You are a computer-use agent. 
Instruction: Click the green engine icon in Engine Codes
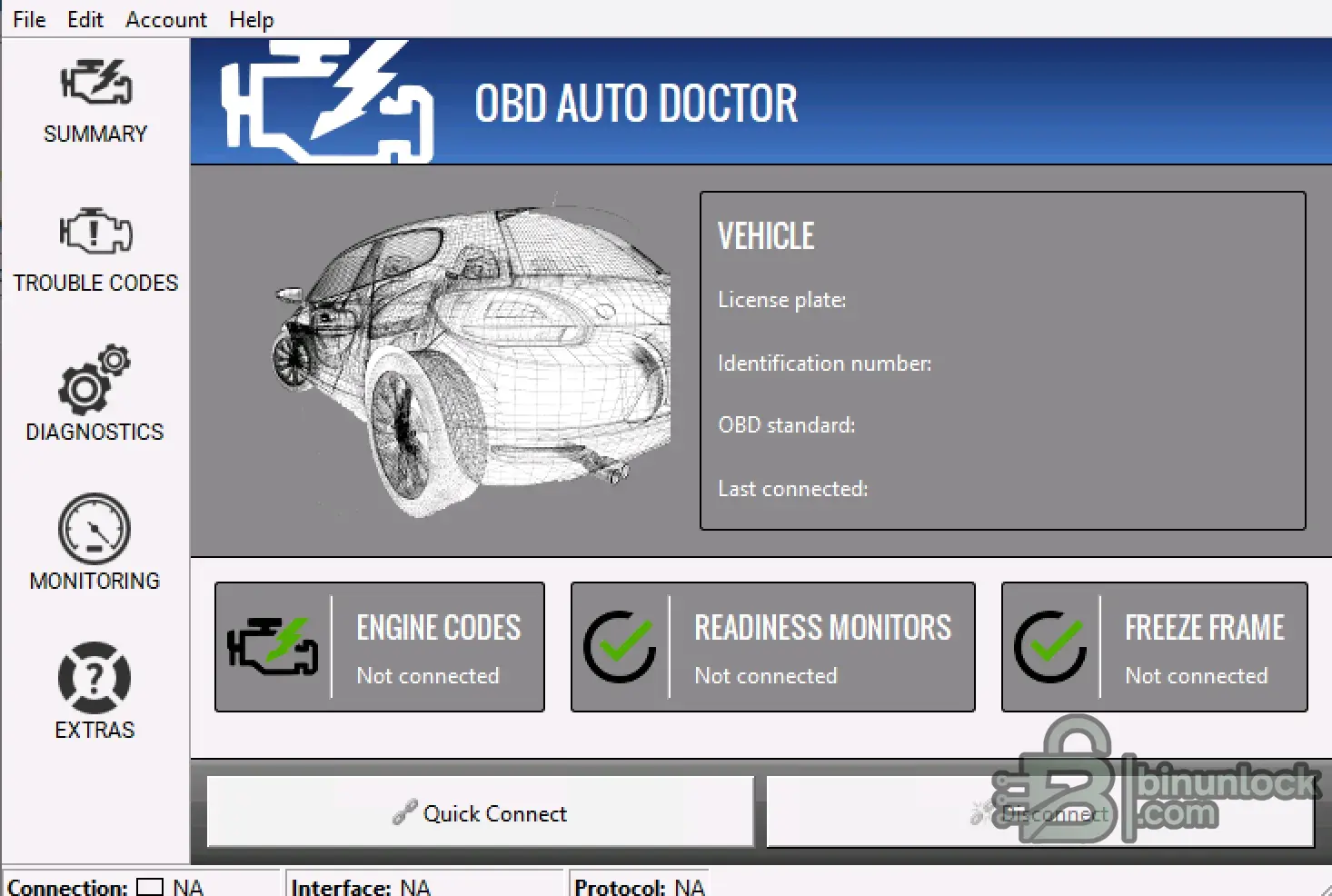coord(273,646)
